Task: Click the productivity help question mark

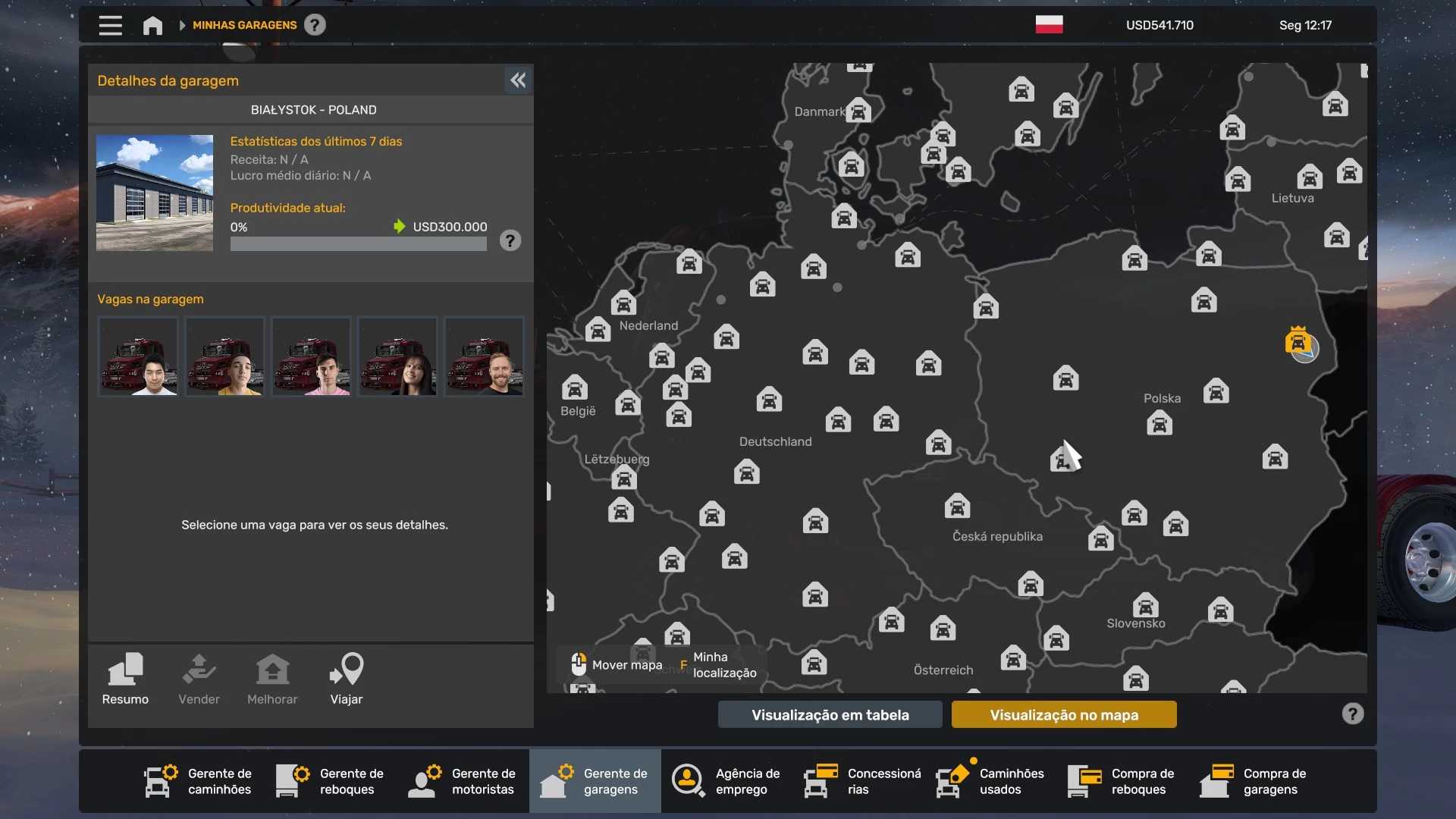Action: (x=510, y=241)
